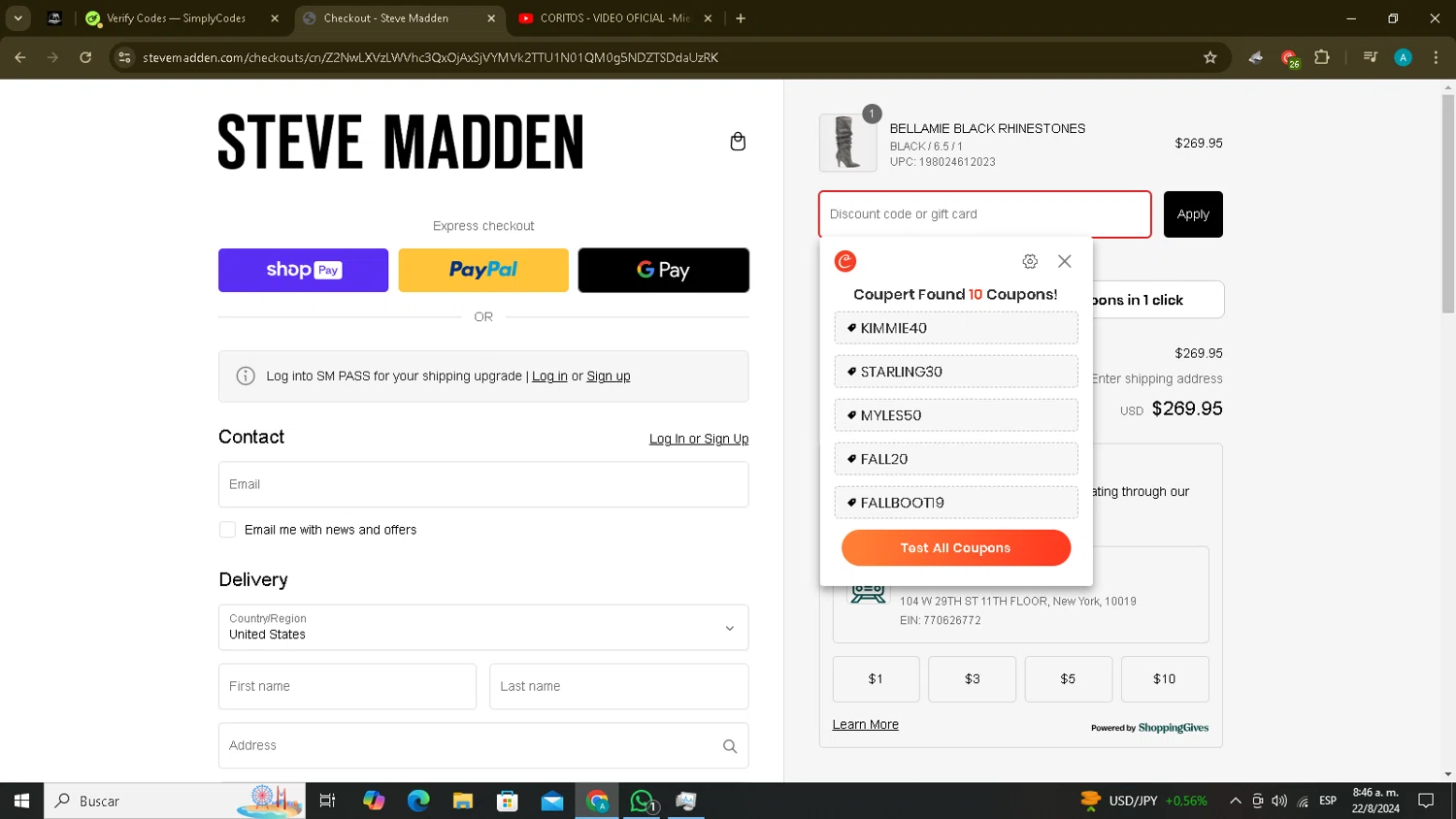Open Coupert settings gear icon

1030,261
